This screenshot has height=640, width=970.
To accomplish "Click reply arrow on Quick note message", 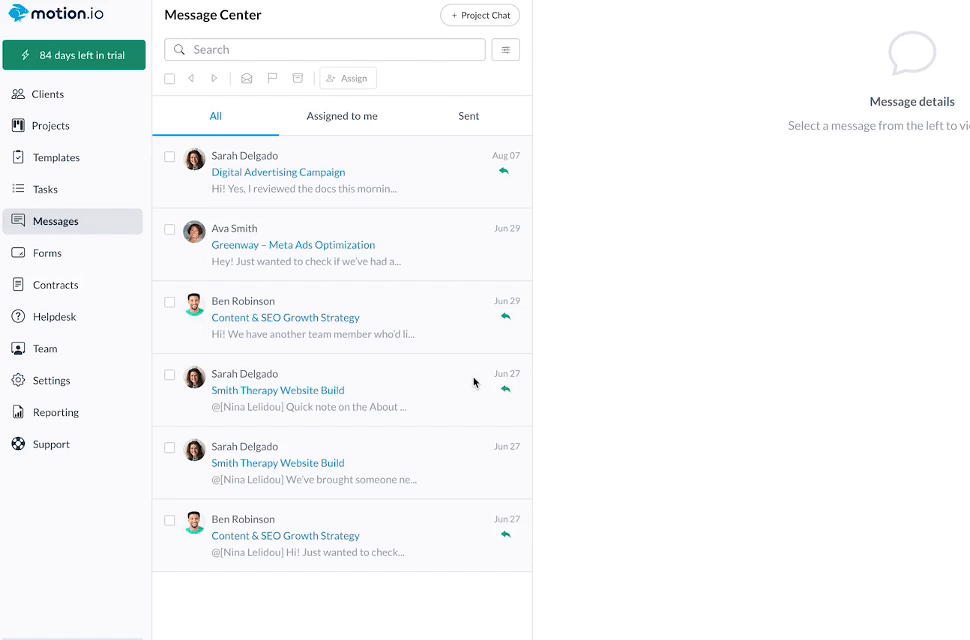I will point(505,389).
